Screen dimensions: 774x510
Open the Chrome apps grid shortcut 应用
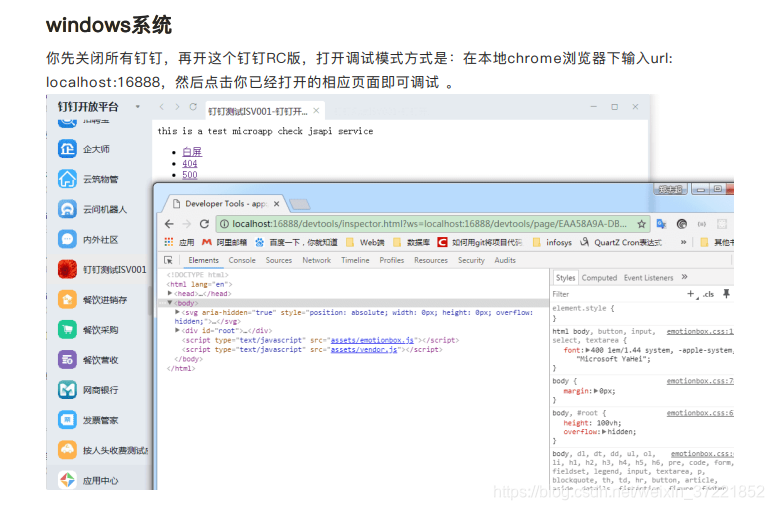point(179,242)
